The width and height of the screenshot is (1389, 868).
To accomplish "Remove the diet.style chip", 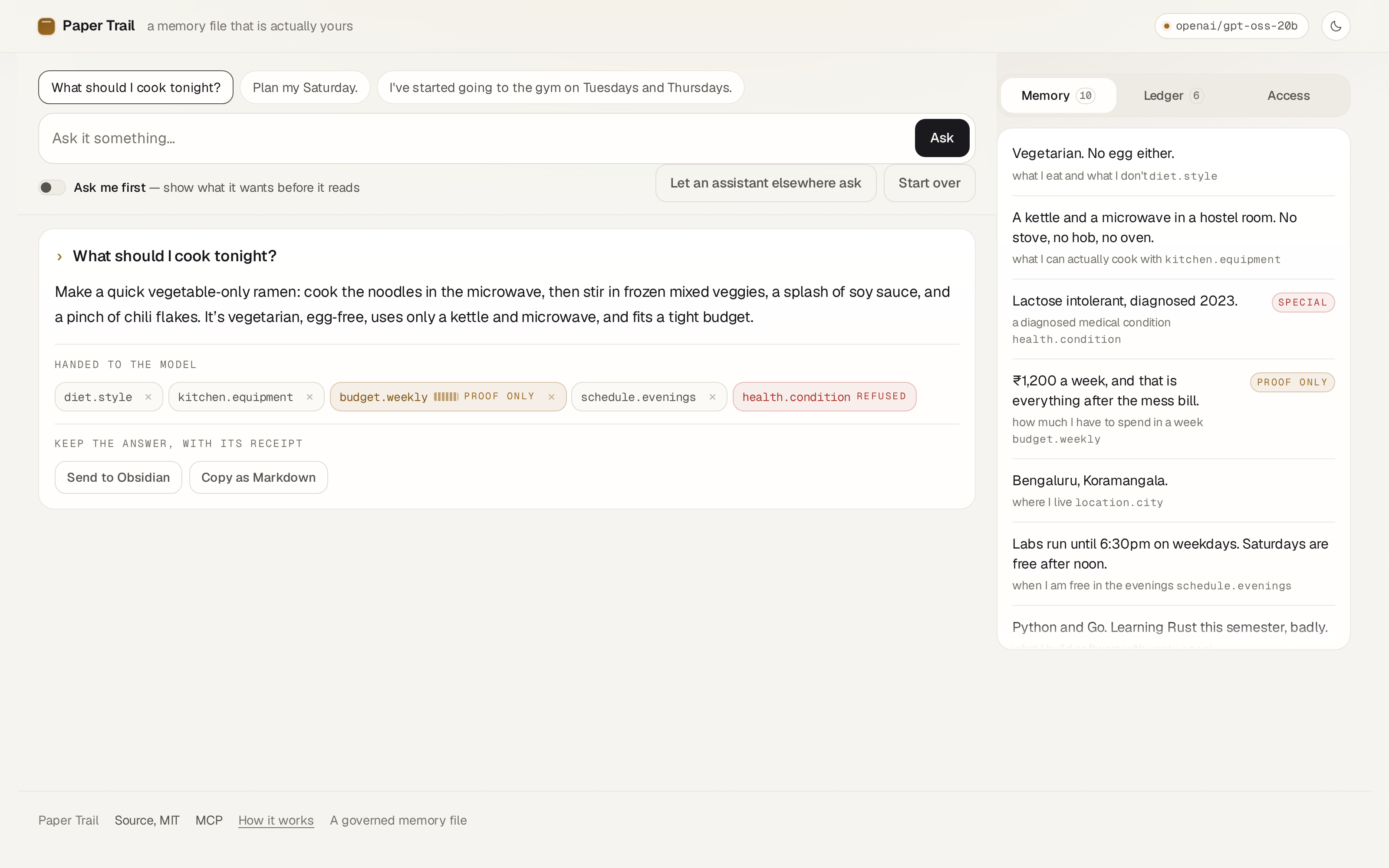I will pos(148,397).
